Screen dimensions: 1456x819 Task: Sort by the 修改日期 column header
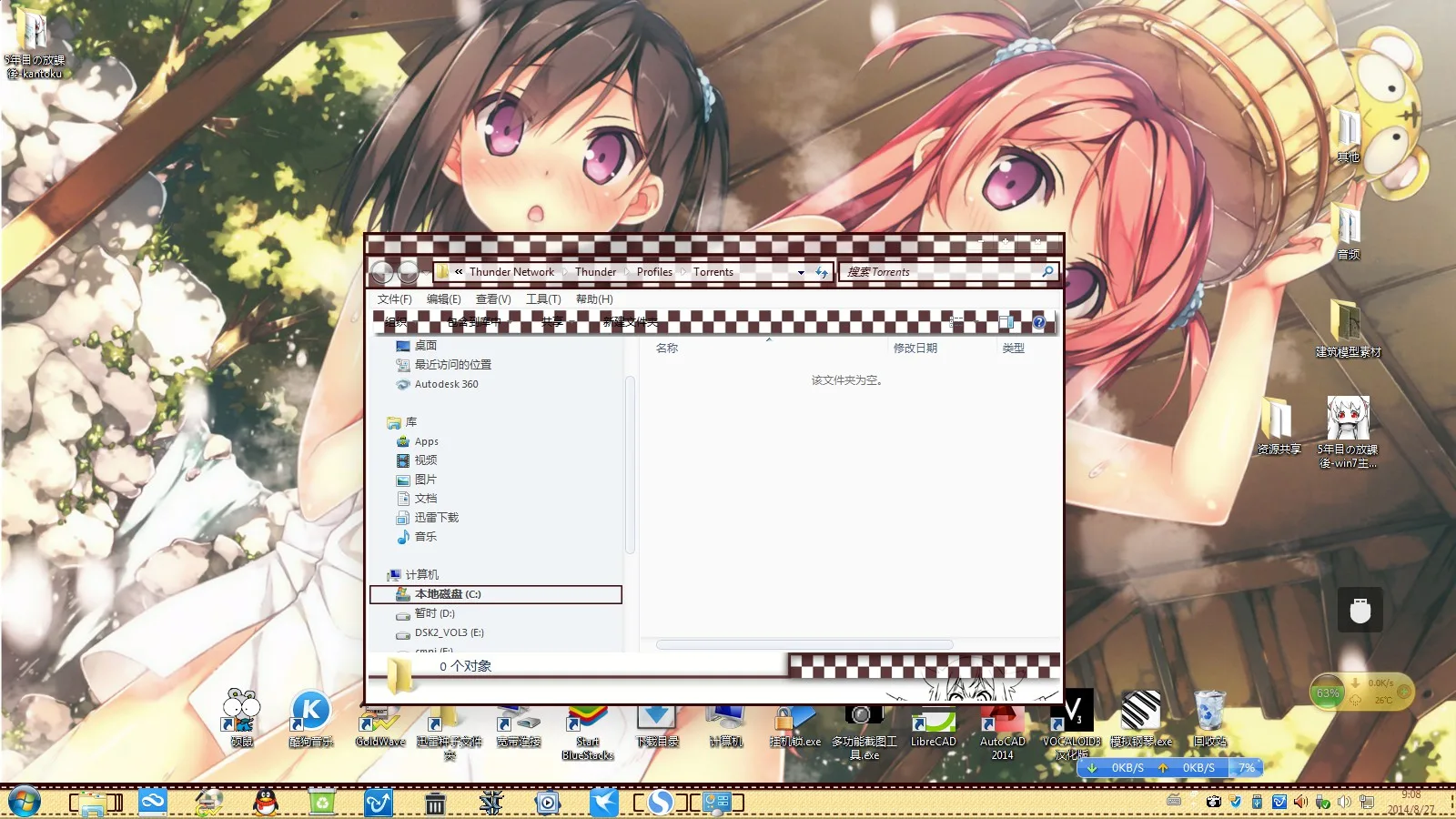(x=915, y=348)
